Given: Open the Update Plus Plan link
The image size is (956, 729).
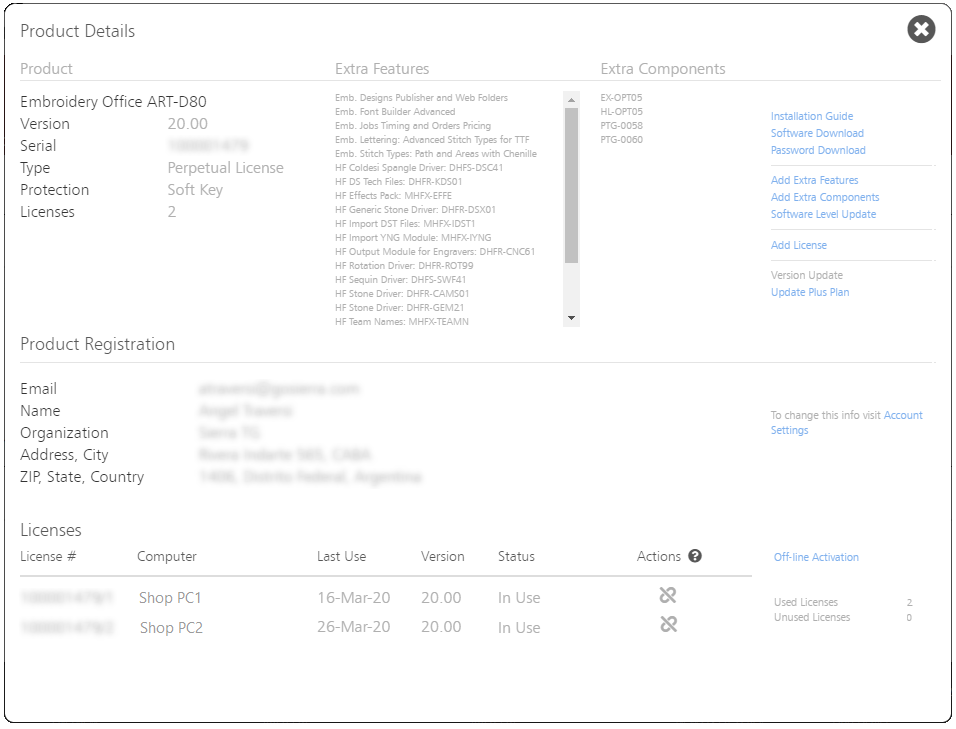Looking at the screenshot, I should [810, 292].
